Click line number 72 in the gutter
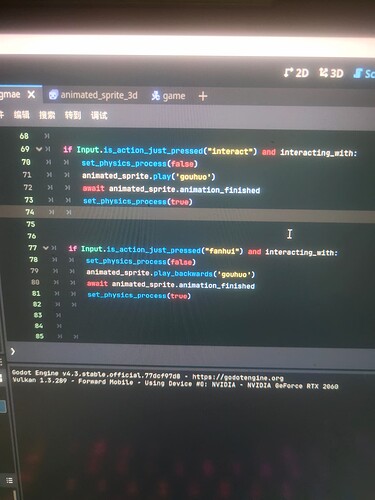Screen dimensions: 375x500 (x=28, y=187)
